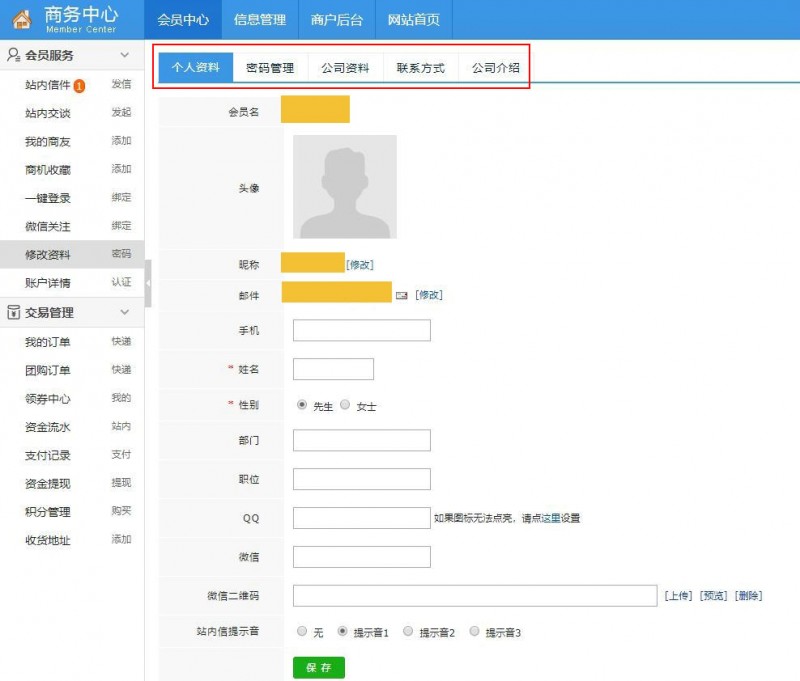Screen dimensions: 800x681
Task: Collapse the sidebar with the arrow handle
Action: 148,283
